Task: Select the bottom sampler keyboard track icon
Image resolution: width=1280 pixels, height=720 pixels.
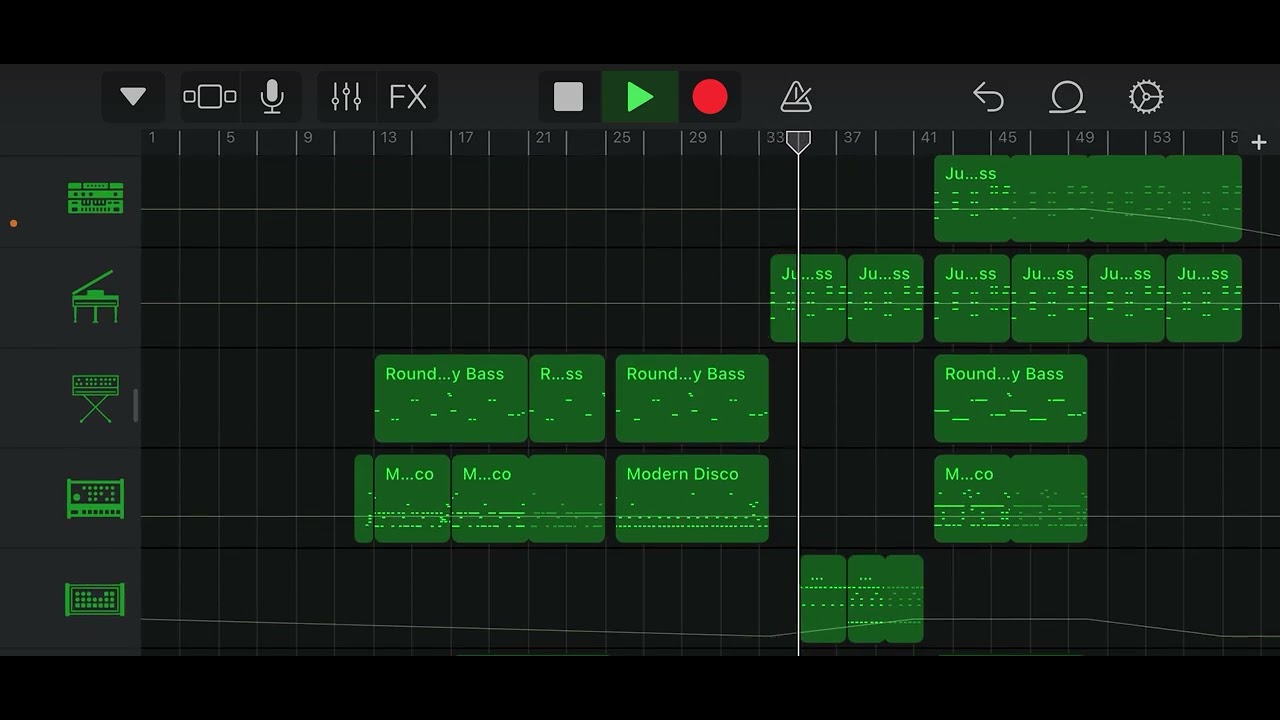Action: click(96, 599)
